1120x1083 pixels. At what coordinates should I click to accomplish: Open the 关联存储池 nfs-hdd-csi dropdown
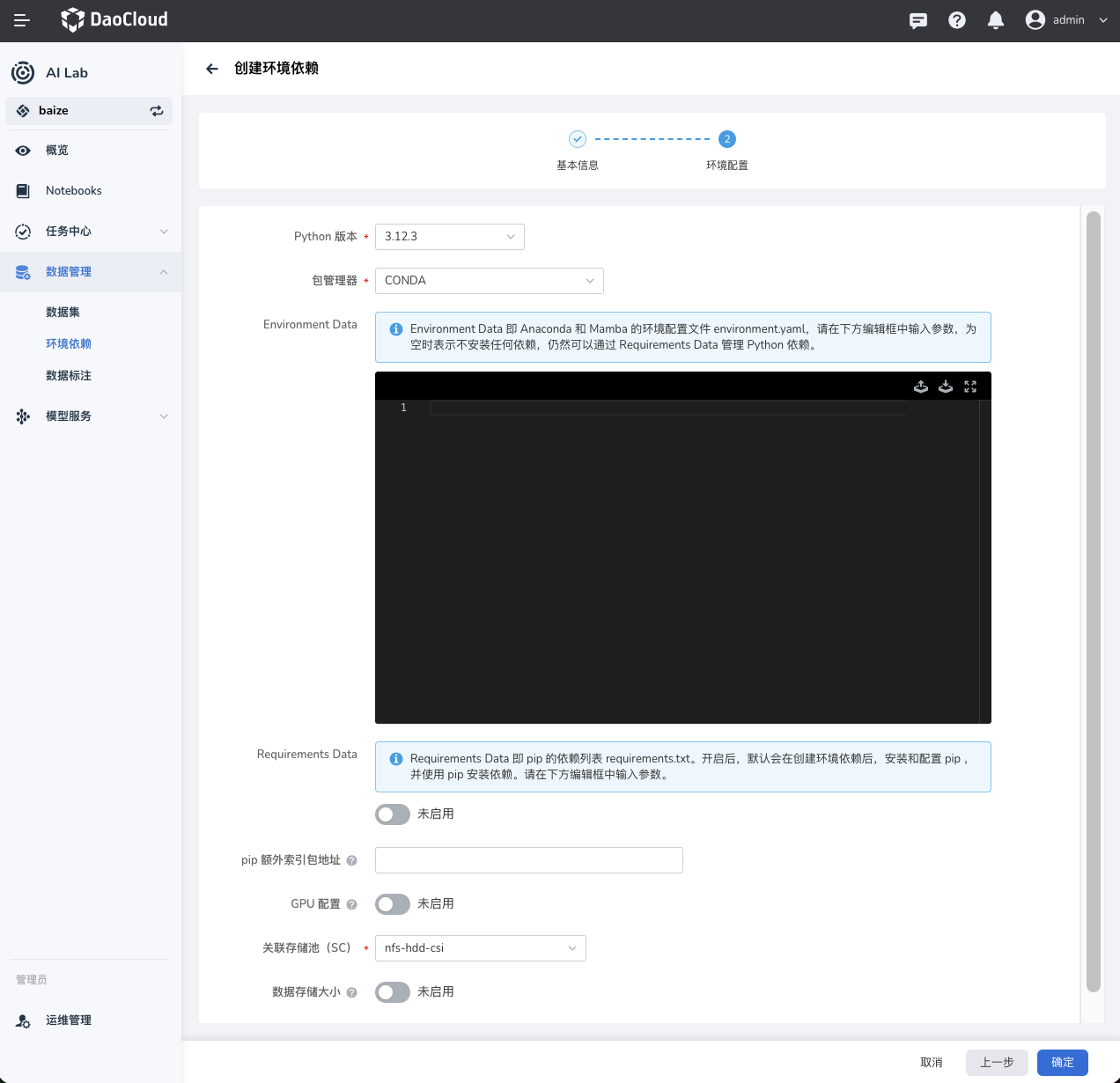[480, 948]
